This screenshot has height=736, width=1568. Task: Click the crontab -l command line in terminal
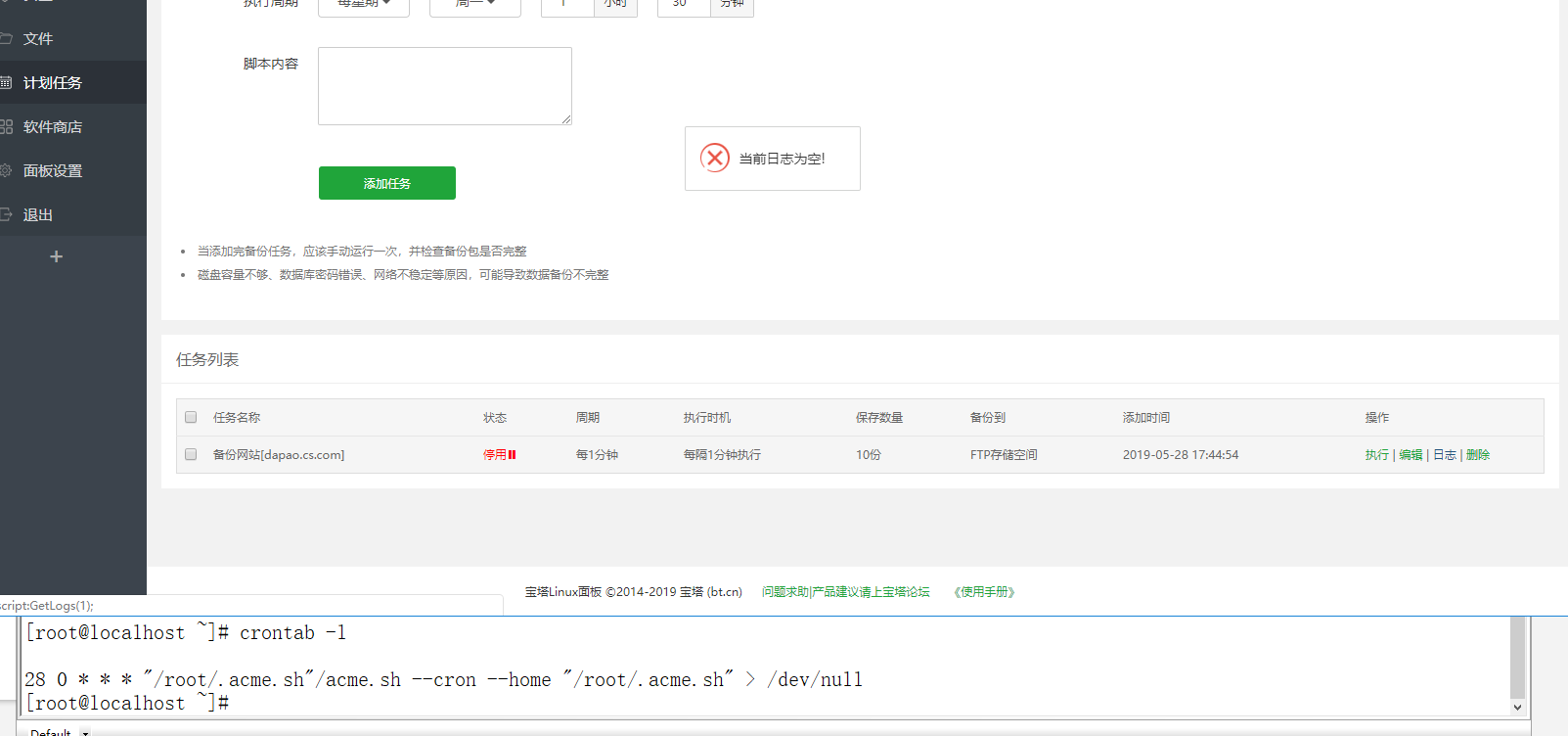click(x=186, y=633)
